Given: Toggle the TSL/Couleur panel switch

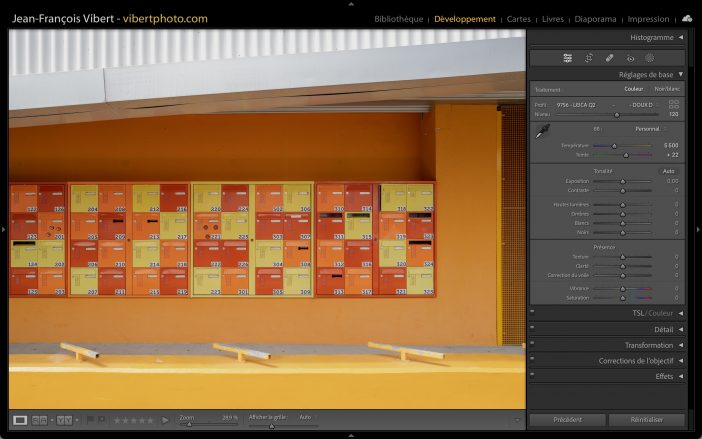Looking at the screenshot, I should 533,313.
